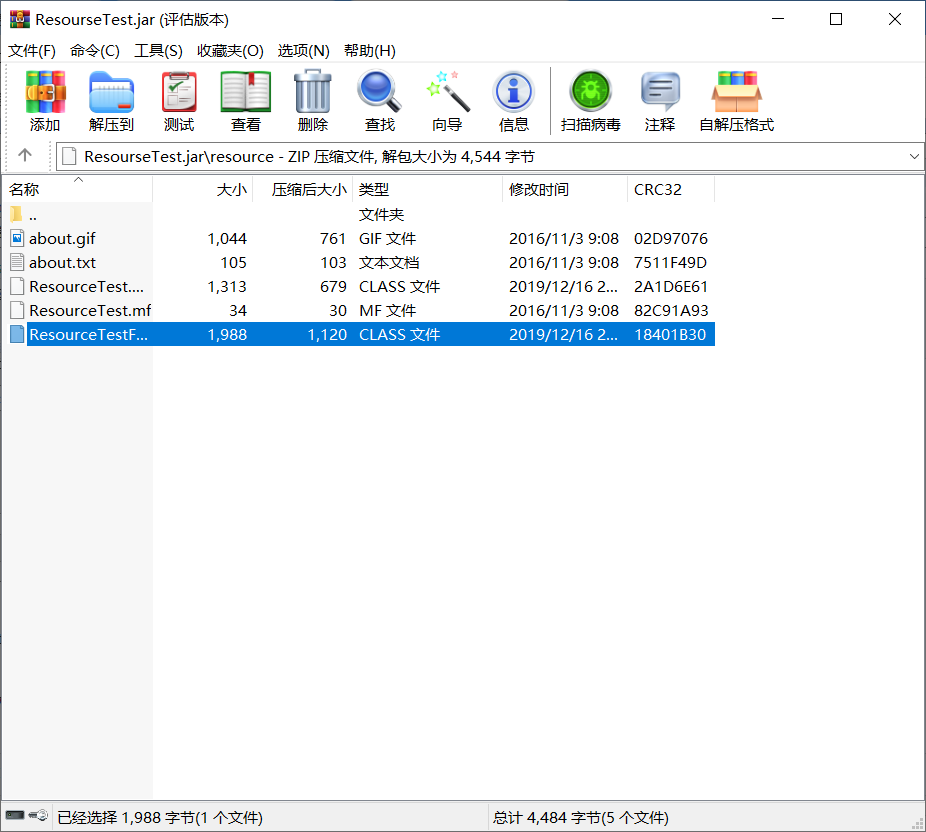Click the 删除 (Delete) toolbar icon
This screenshot has width=926, height=832.
[x=312, y=99]
